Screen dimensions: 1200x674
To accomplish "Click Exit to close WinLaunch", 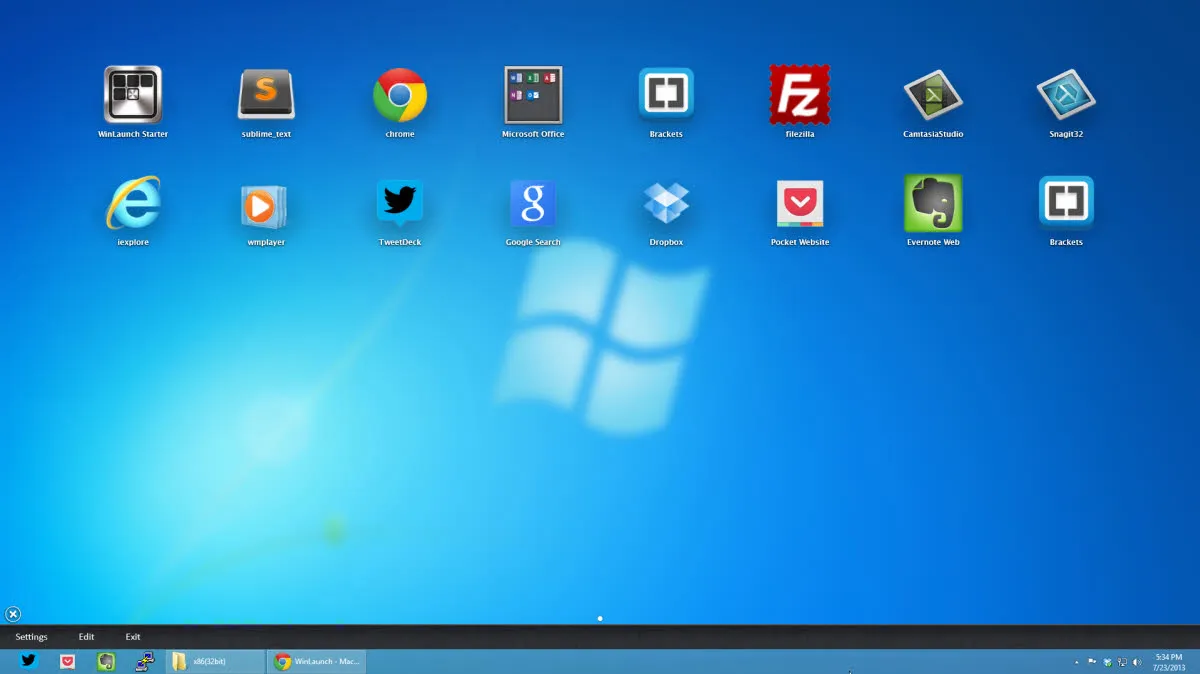I will pos(132,636).
